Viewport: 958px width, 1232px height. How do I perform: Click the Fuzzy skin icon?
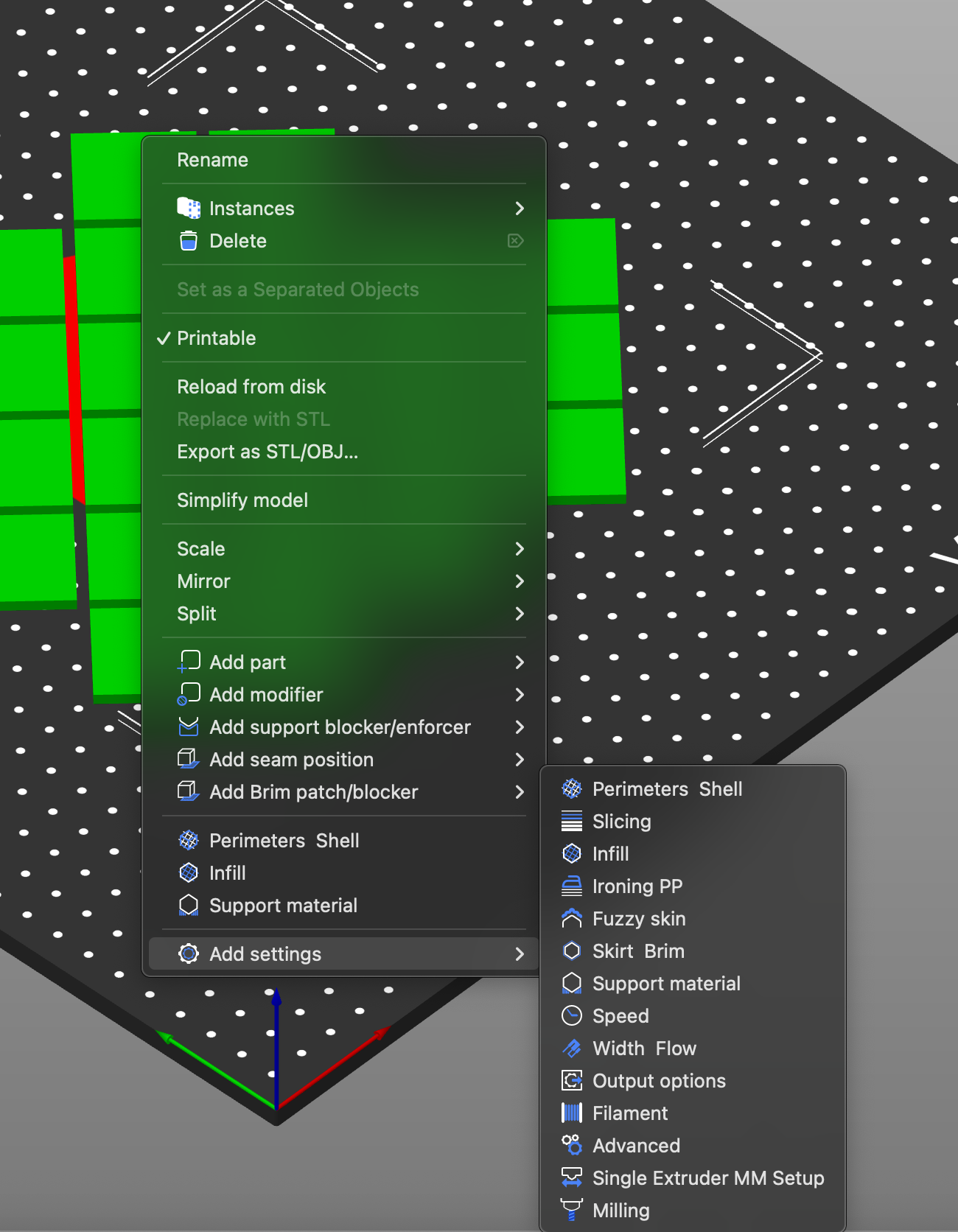point(572,918)
